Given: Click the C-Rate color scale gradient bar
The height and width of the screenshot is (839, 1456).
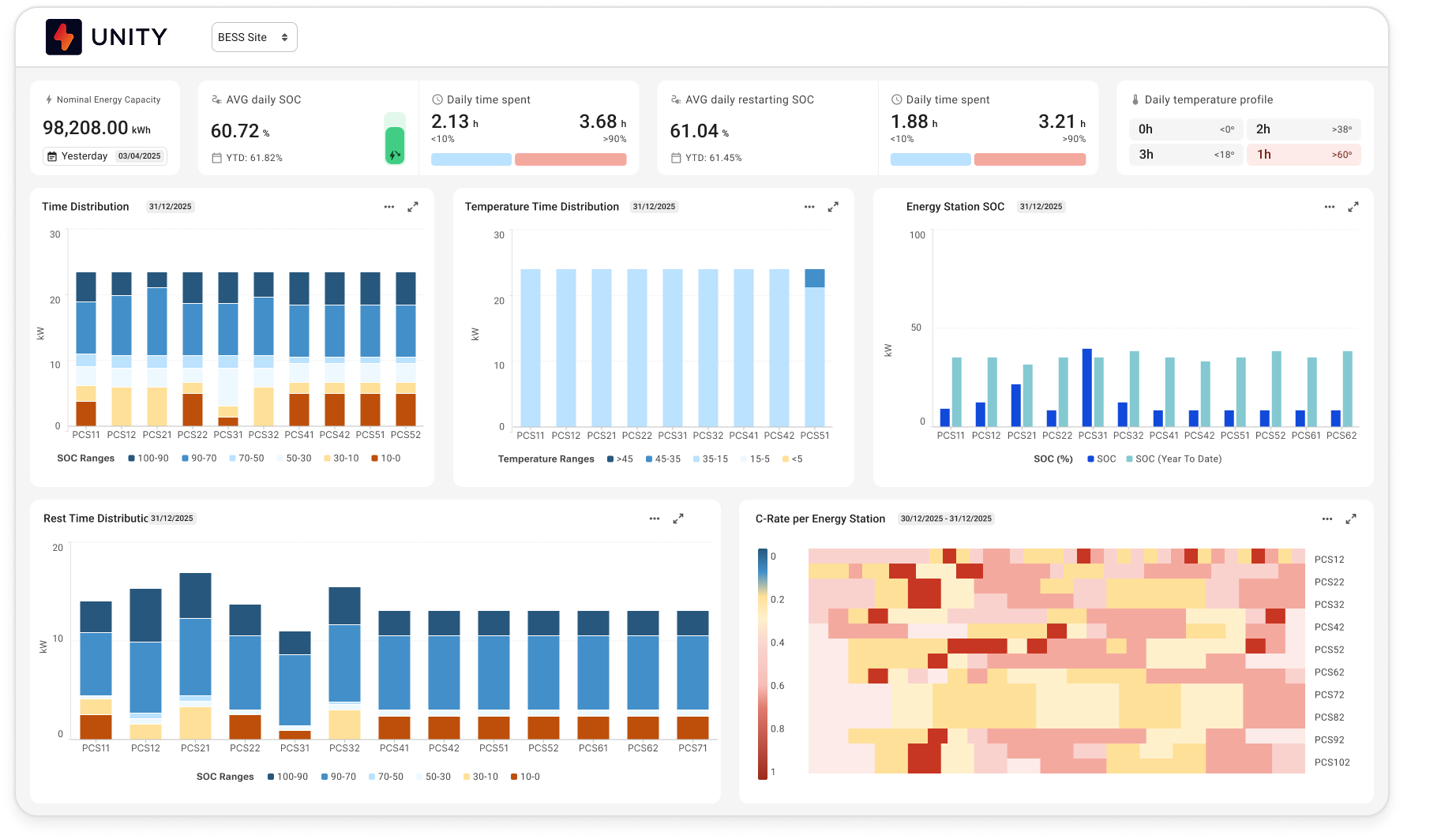Looking at the screenshot, I should [763, 664].
